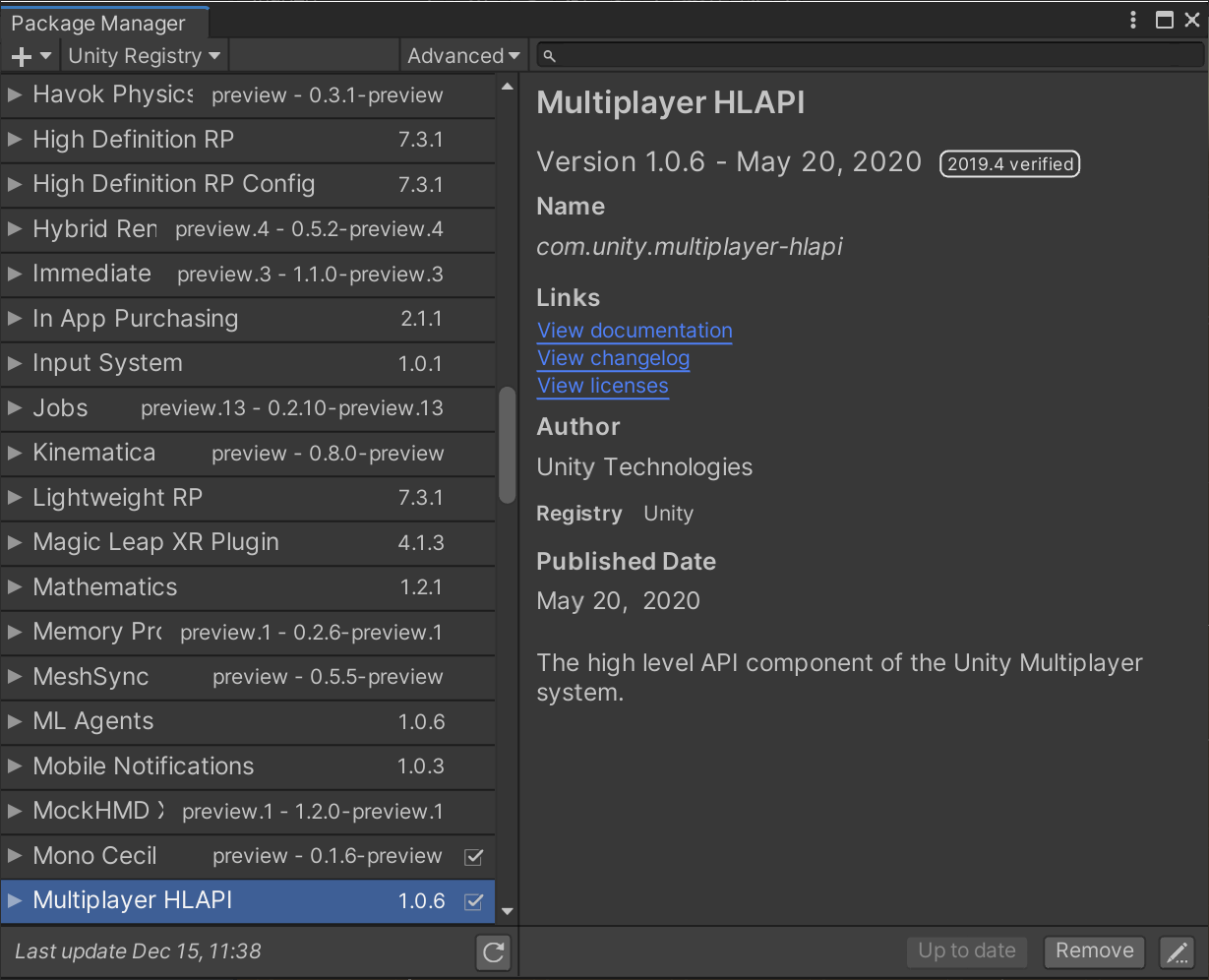The height and width of the screenshot is (980, 1209).
Task: Click the scroll down arrow of package list
Action: point(508,912)
